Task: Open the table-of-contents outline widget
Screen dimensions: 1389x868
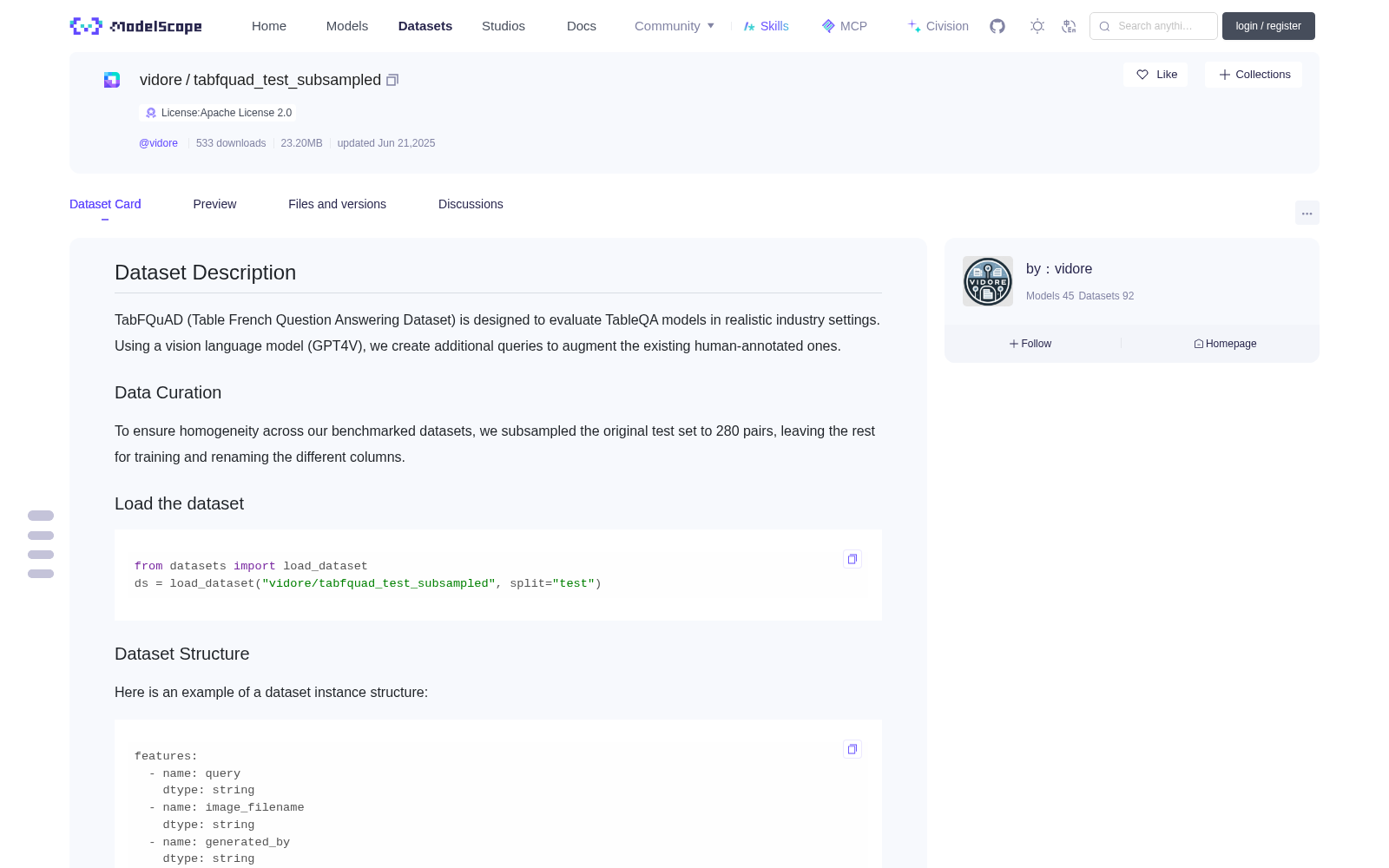Action: pyautogui.click(x=41, y=544)
